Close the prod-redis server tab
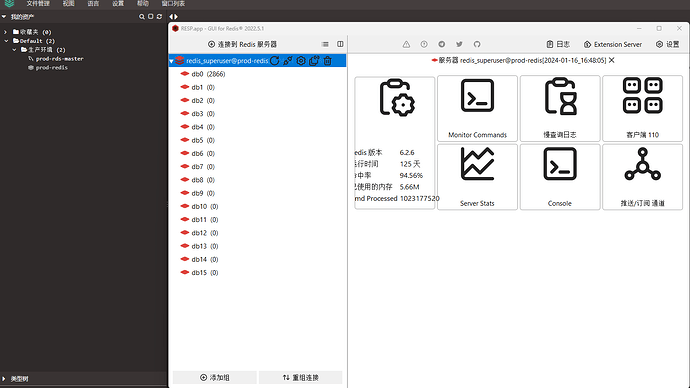Screen dimensions: 690x388 611,60
